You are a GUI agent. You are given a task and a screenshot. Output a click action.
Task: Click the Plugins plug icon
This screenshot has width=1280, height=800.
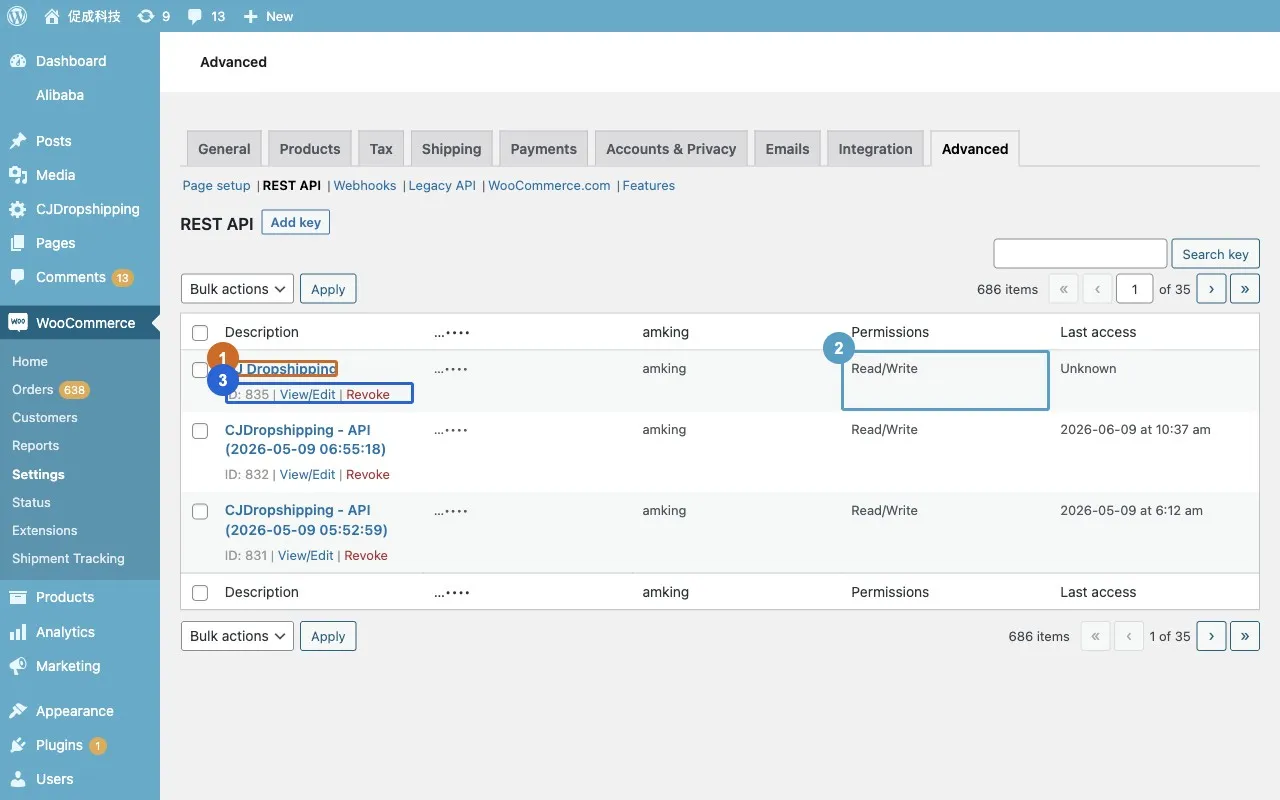tap(18, 745)
